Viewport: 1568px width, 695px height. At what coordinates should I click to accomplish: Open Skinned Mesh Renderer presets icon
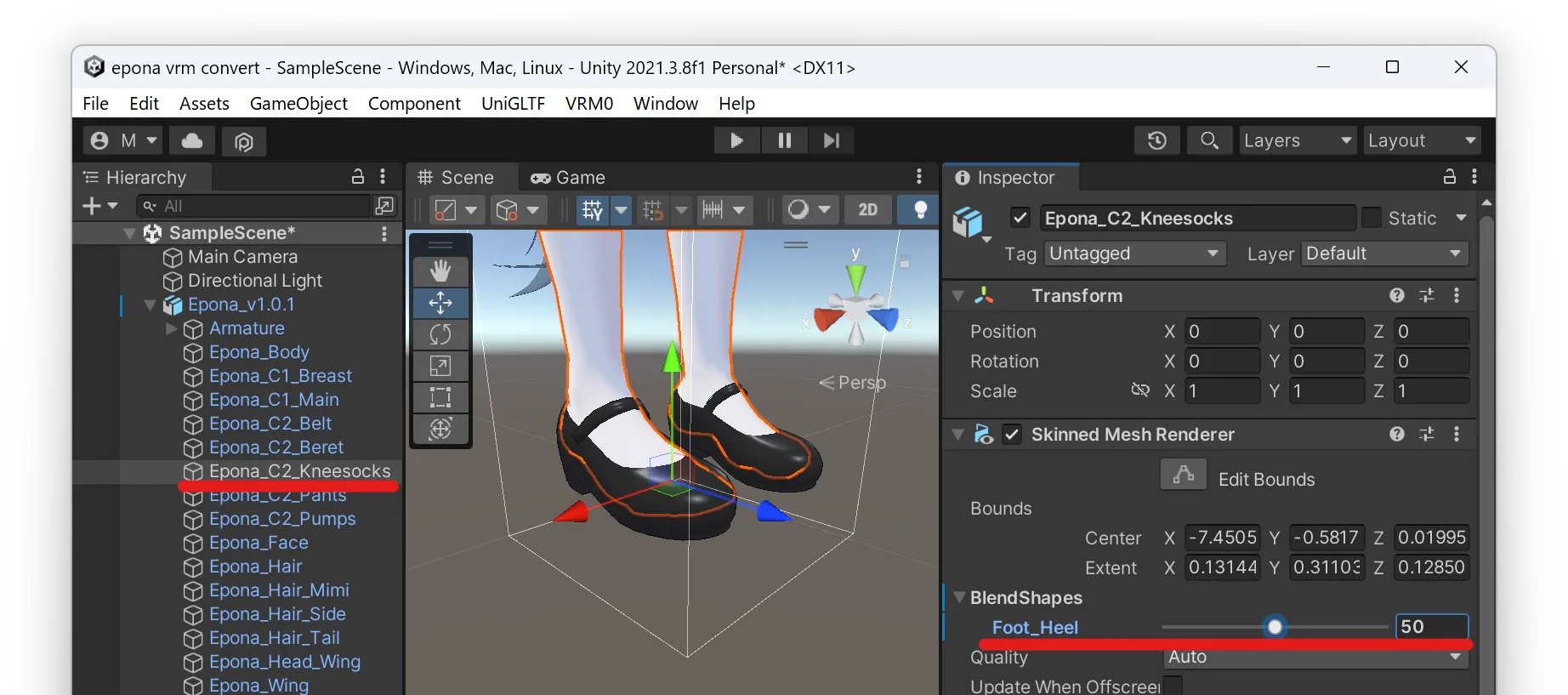pos(1427,434)
